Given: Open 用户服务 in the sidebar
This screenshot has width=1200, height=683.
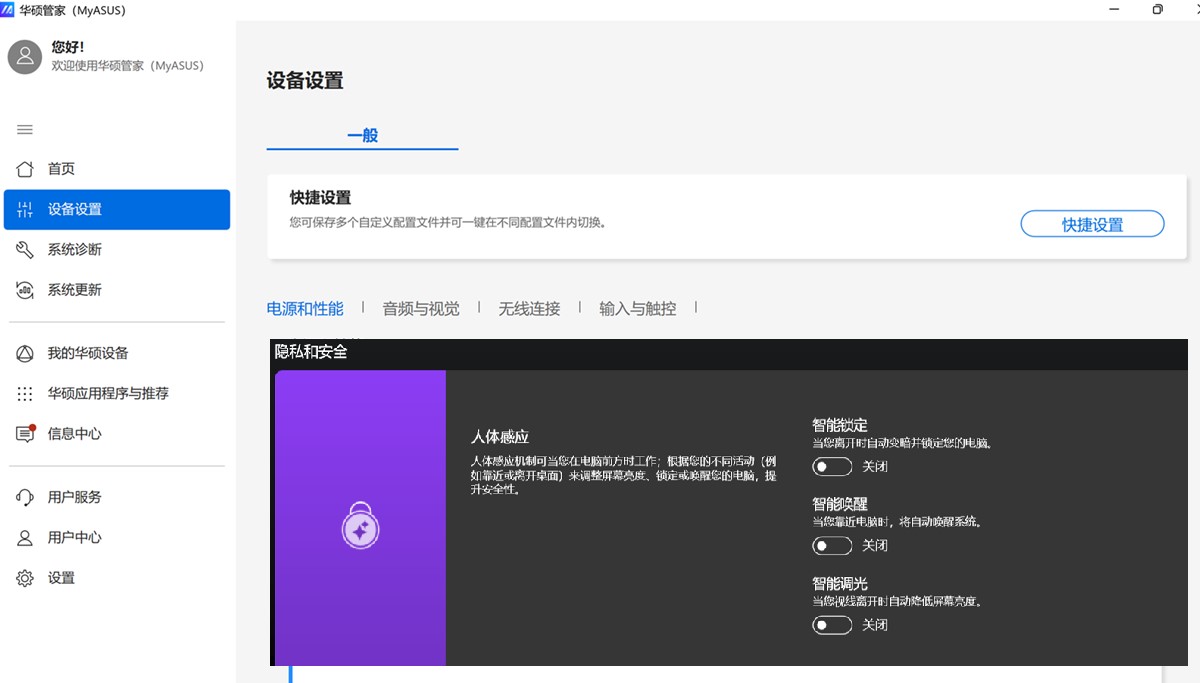Looking at the screenshot, I should pyautogui.click(x=117, y=497).
